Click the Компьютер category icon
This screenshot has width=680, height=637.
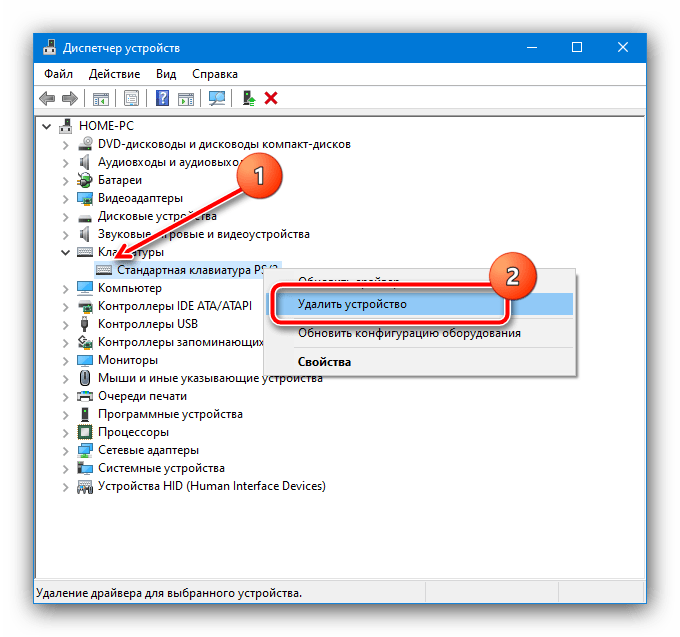pyautogui.click(x=85, y=288)
